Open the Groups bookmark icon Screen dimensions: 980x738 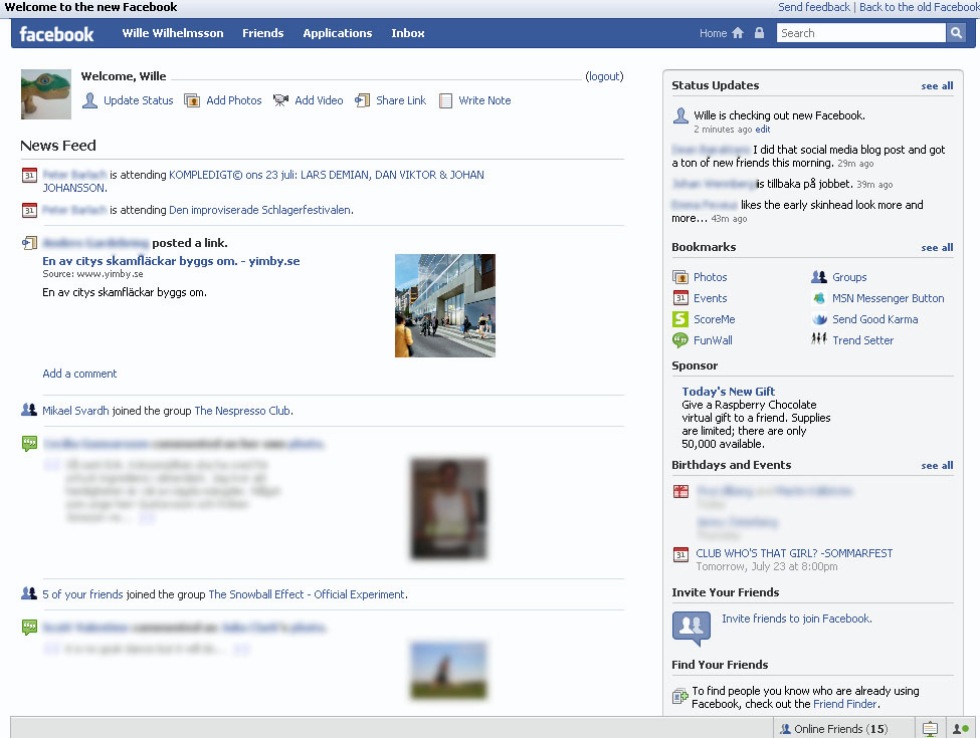point(819,277)
